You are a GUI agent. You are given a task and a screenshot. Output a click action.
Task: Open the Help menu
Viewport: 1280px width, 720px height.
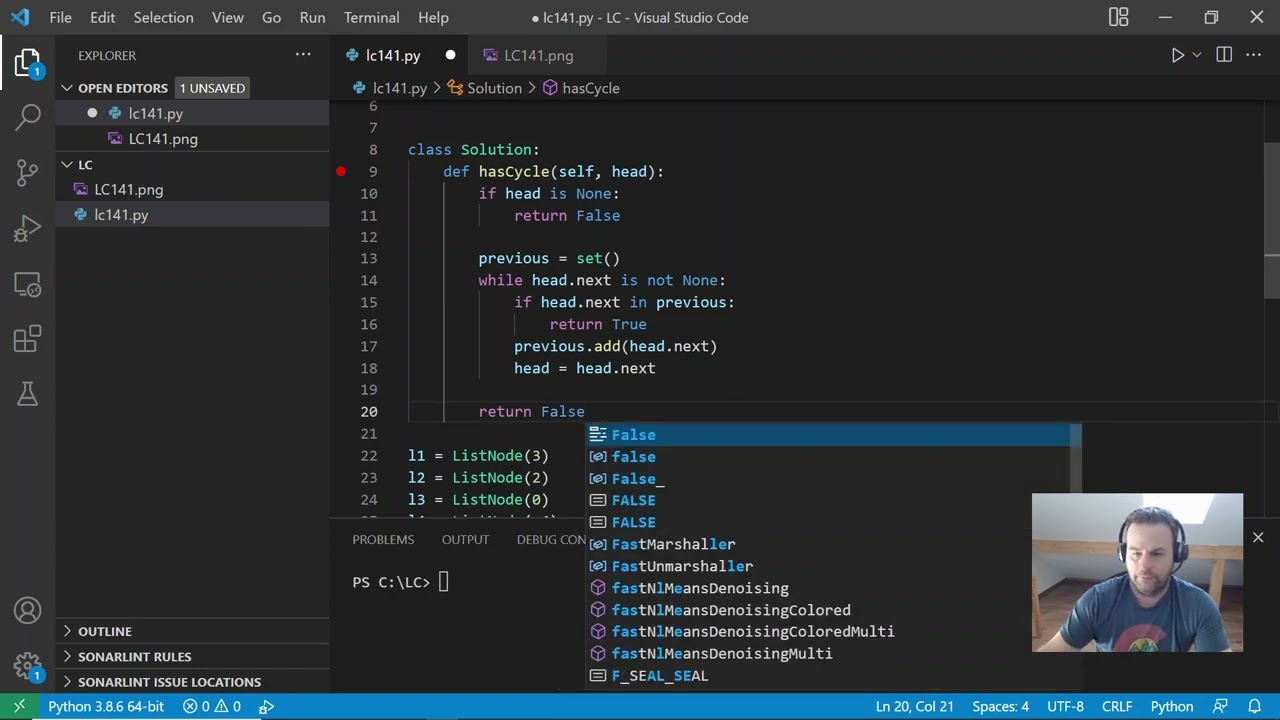[x=433, y=17]
